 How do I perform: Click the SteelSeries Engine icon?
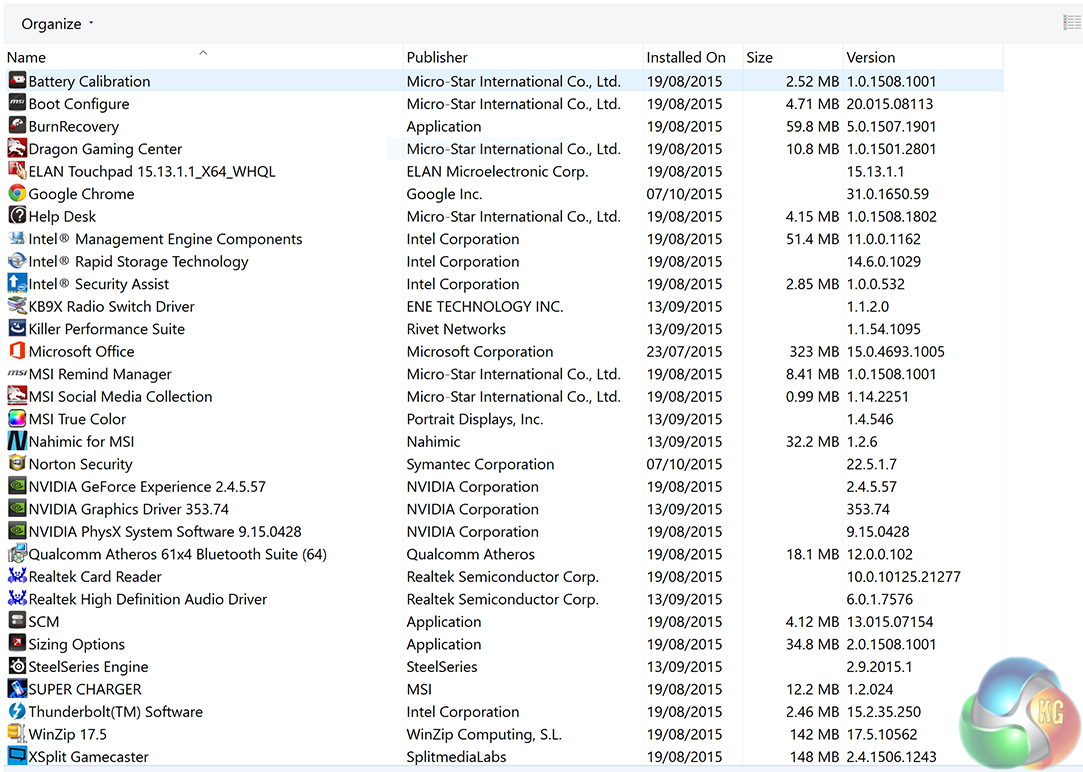[x=17, y=667]
